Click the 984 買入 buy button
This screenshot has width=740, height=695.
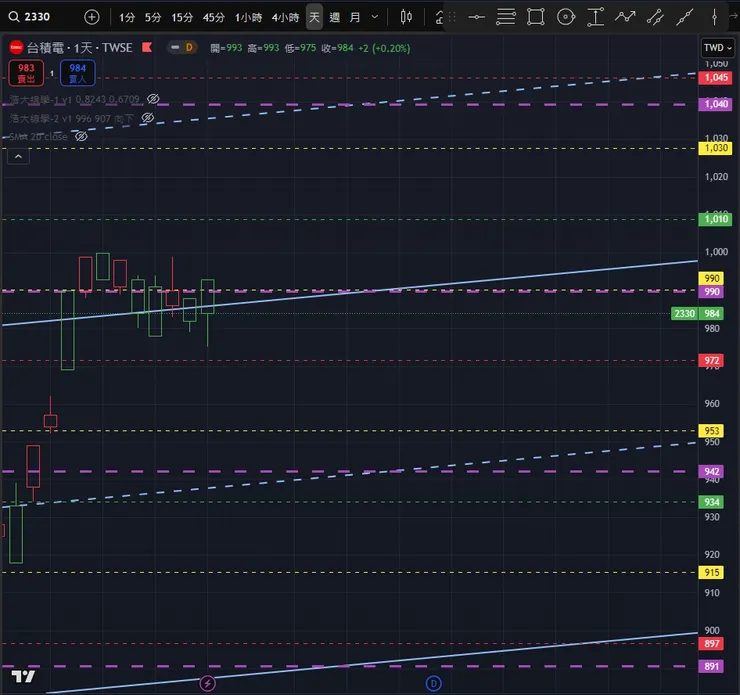78,73
